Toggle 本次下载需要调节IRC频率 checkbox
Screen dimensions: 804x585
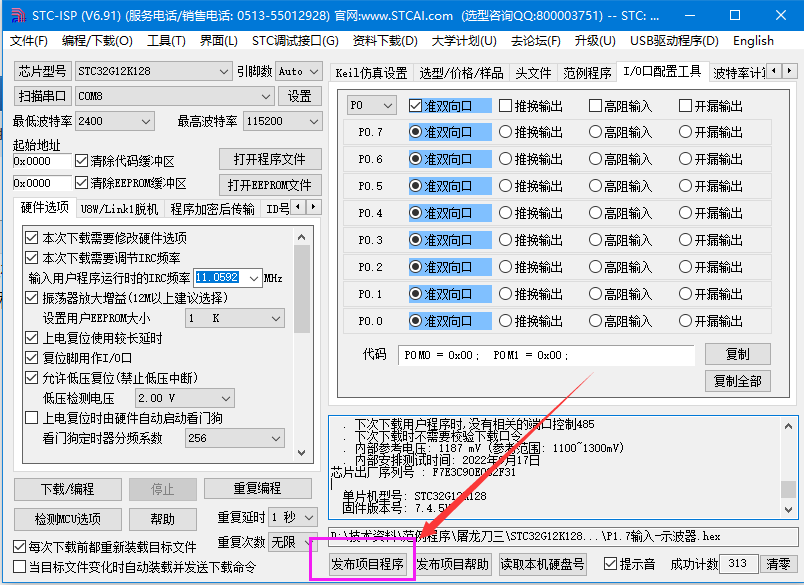pyautogui.click(x=32, y=258)
